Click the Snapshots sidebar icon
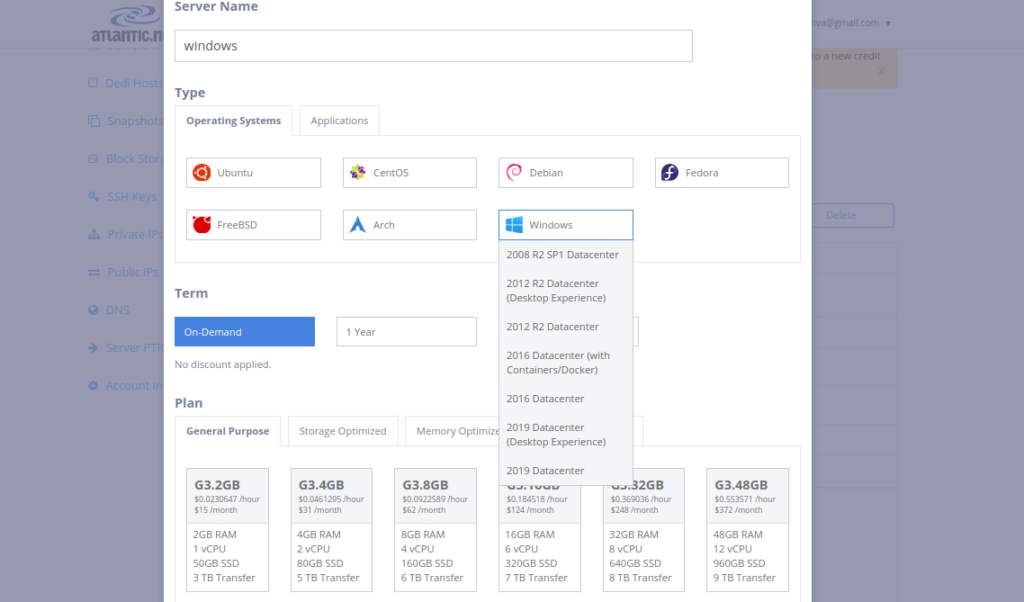This screenshot has height=602, width=1024. point(94,121)
